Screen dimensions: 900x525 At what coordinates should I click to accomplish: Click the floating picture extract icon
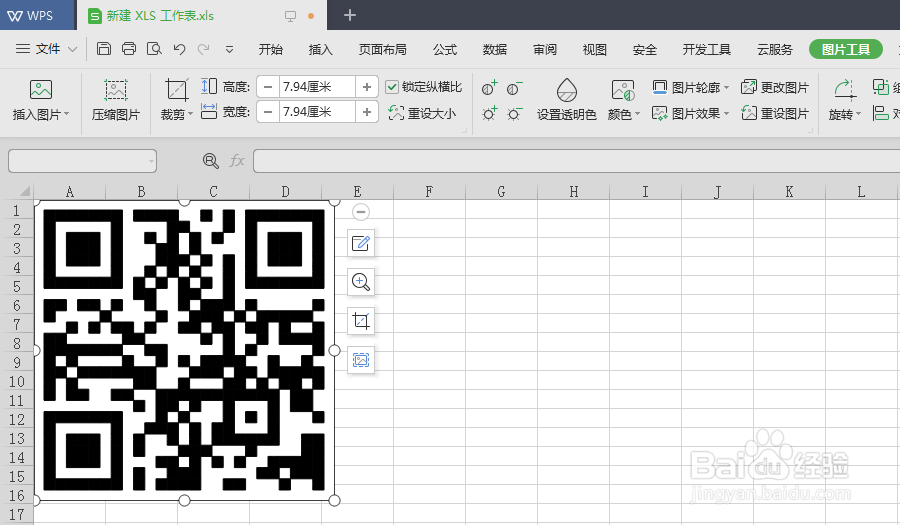coord(360,360)
